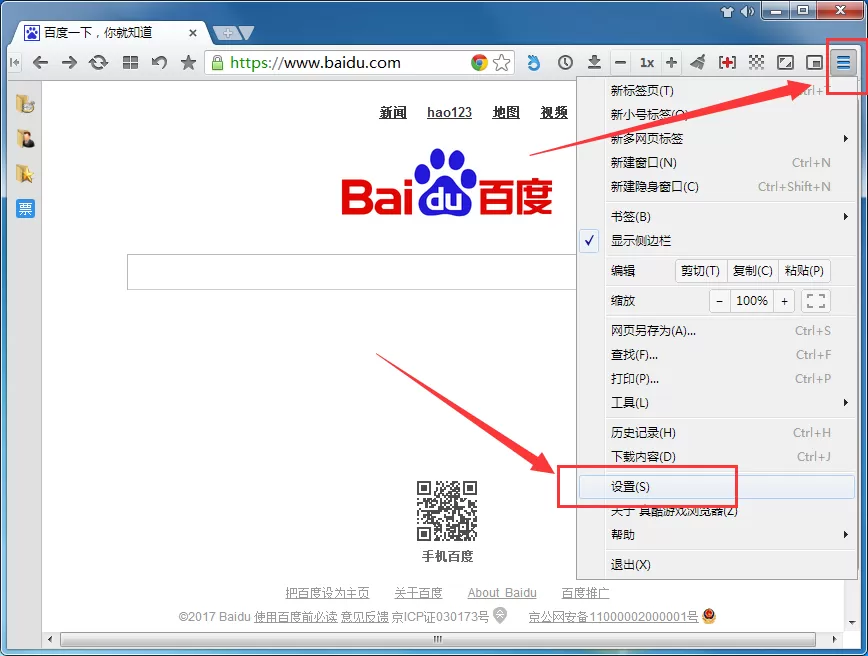868x656 pixels.
Task: Click the blue 票 sidebar icon
Action: click(25, 209)
